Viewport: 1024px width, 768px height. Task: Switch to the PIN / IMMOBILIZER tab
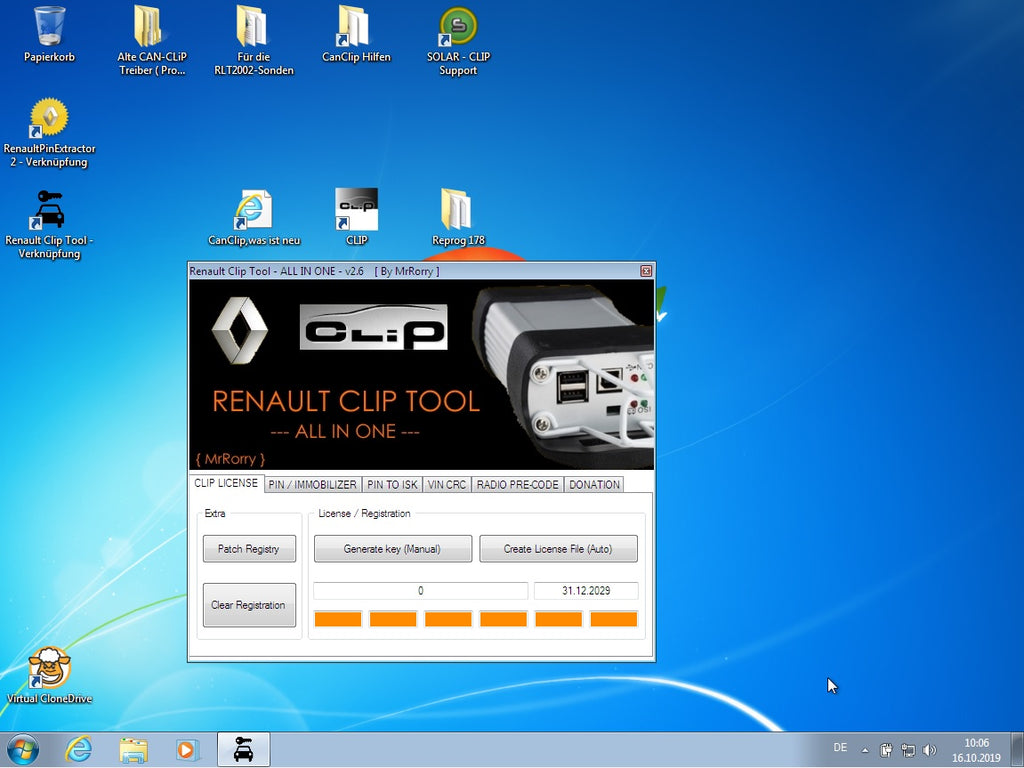[312, 484]
